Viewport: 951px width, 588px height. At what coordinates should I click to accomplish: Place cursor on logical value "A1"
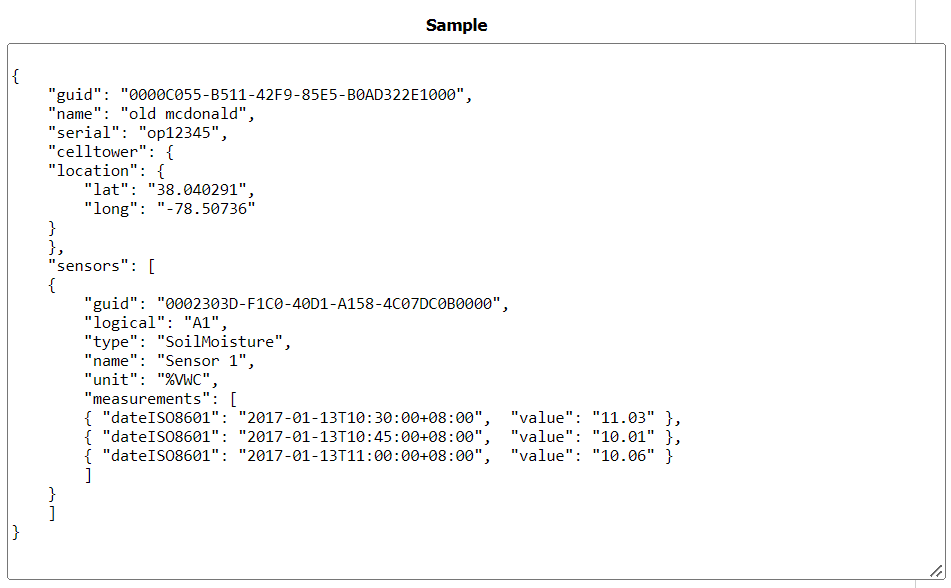tap(204, 323)
